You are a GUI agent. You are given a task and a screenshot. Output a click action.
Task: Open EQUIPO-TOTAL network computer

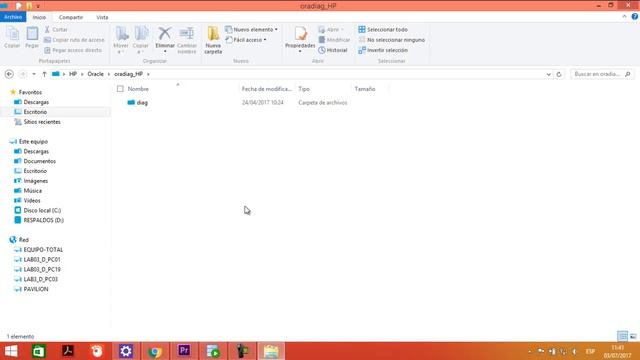click(43, 249)
